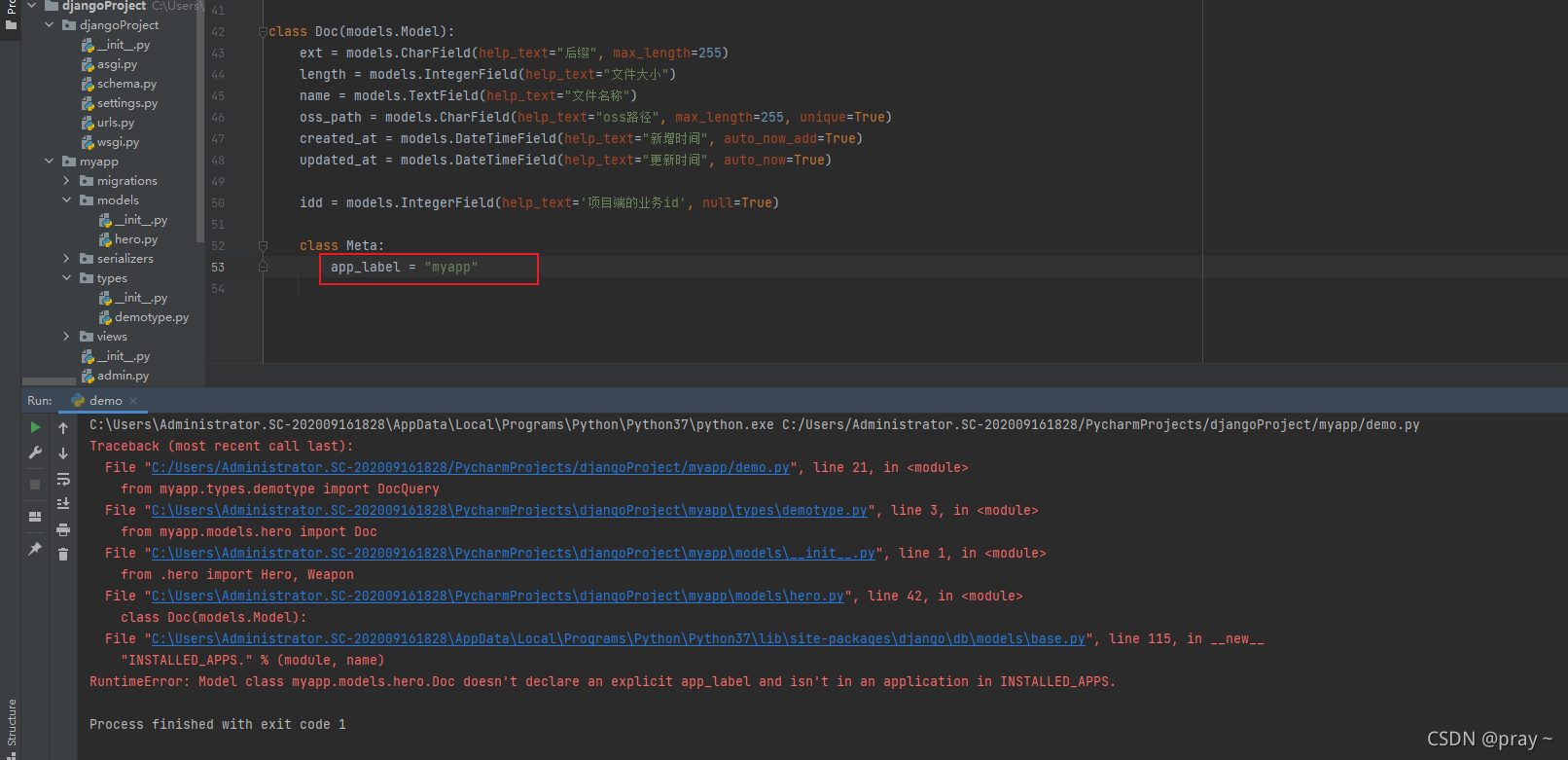
Task: Select the views folder row
Action: (112, 337)
